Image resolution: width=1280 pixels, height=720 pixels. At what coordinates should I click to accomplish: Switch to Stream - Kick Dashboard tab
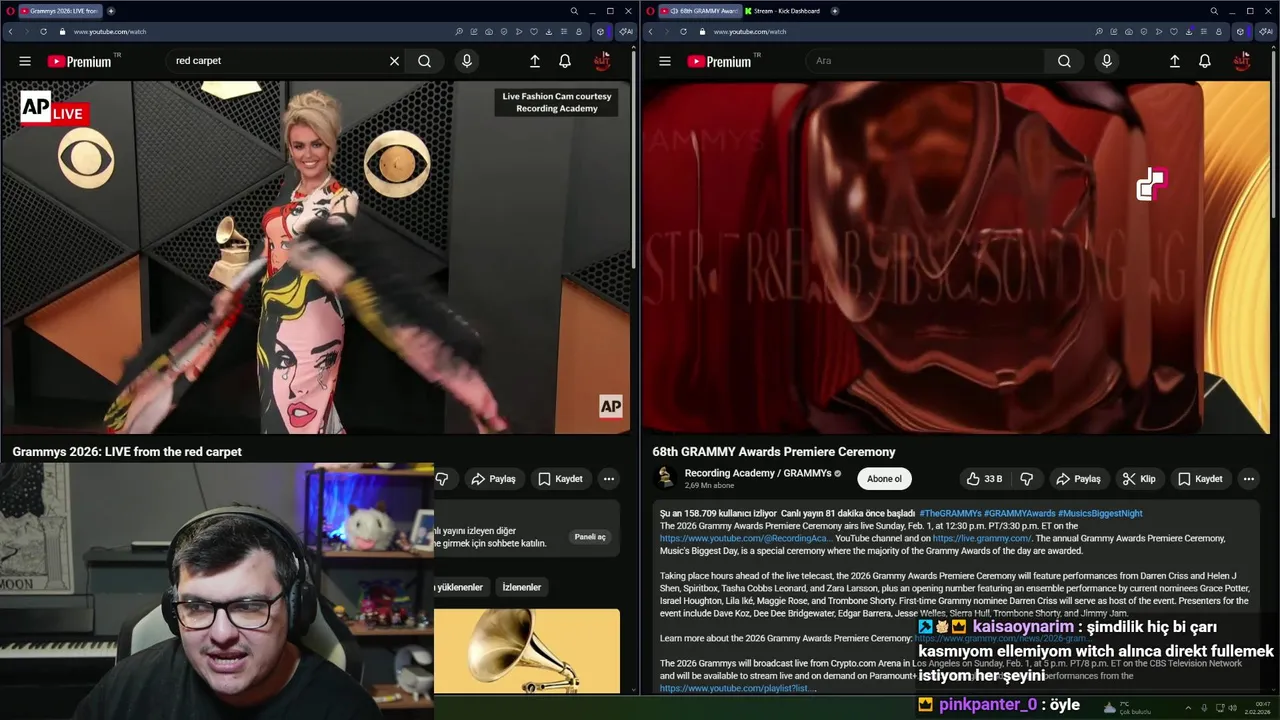783,11
